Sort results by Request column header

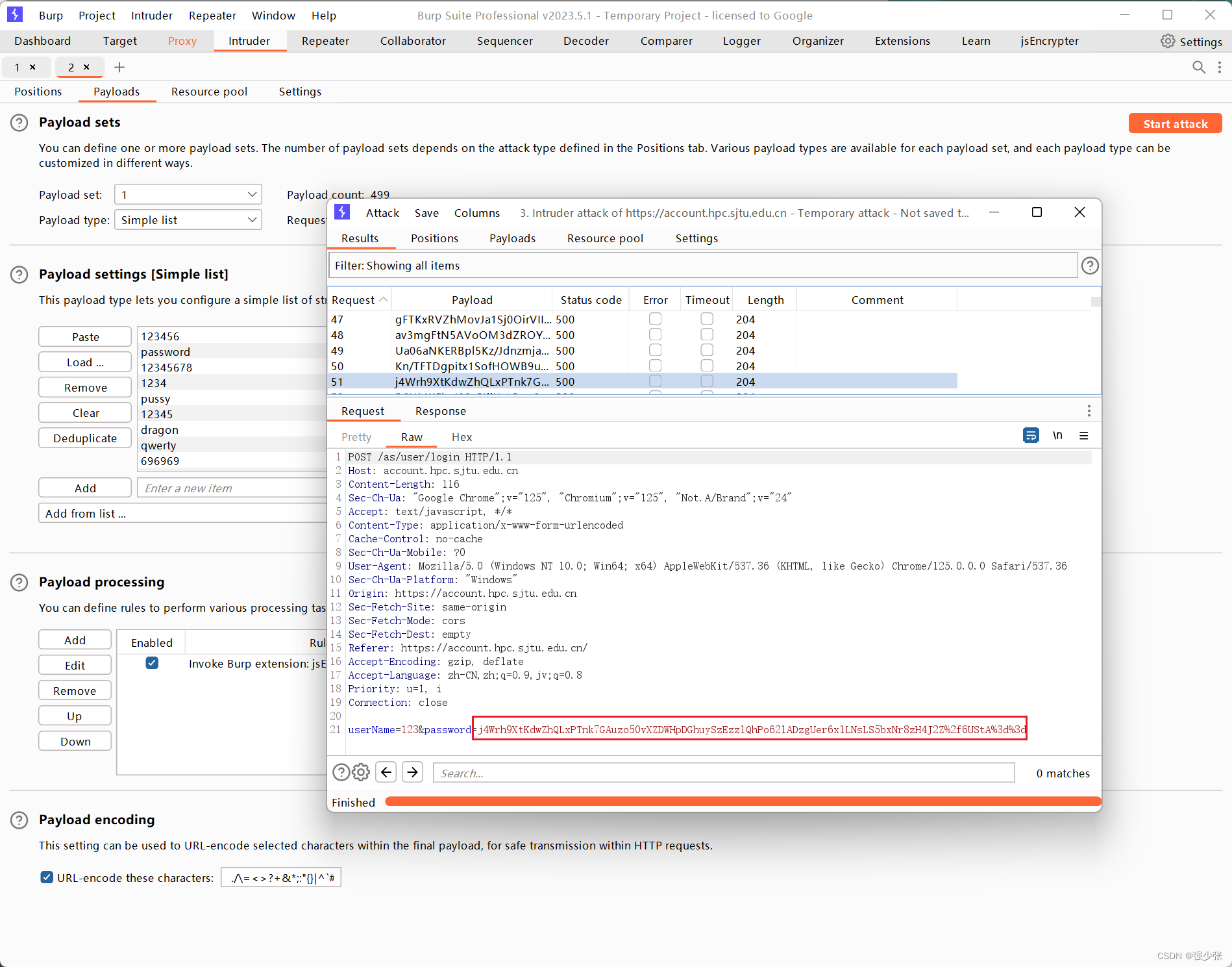pyautogui.click(x=359, y=299)
